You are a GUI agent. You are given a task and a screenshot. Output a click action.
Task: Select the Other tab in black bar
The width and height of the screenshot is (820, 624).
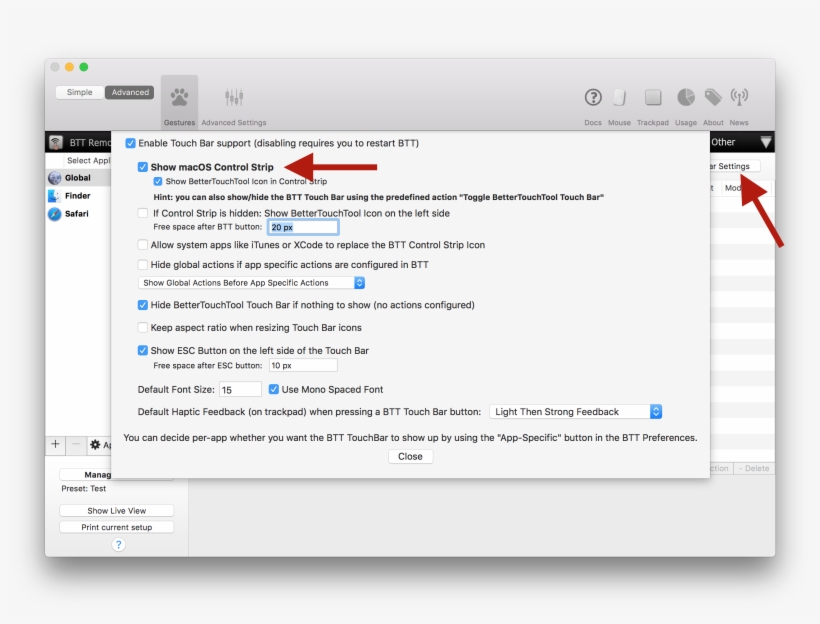pos(723,142)
